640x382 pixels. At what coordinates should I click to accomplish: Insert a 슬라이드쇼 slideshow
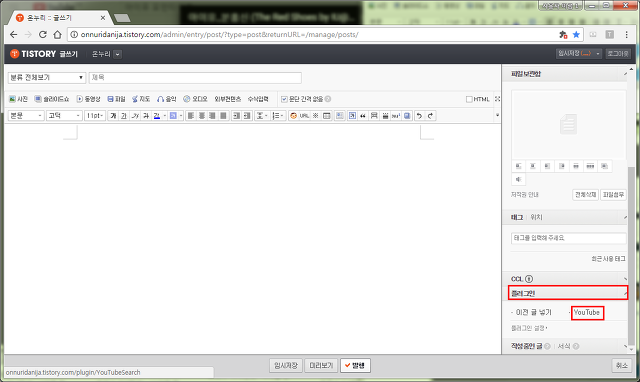(52, 99)
